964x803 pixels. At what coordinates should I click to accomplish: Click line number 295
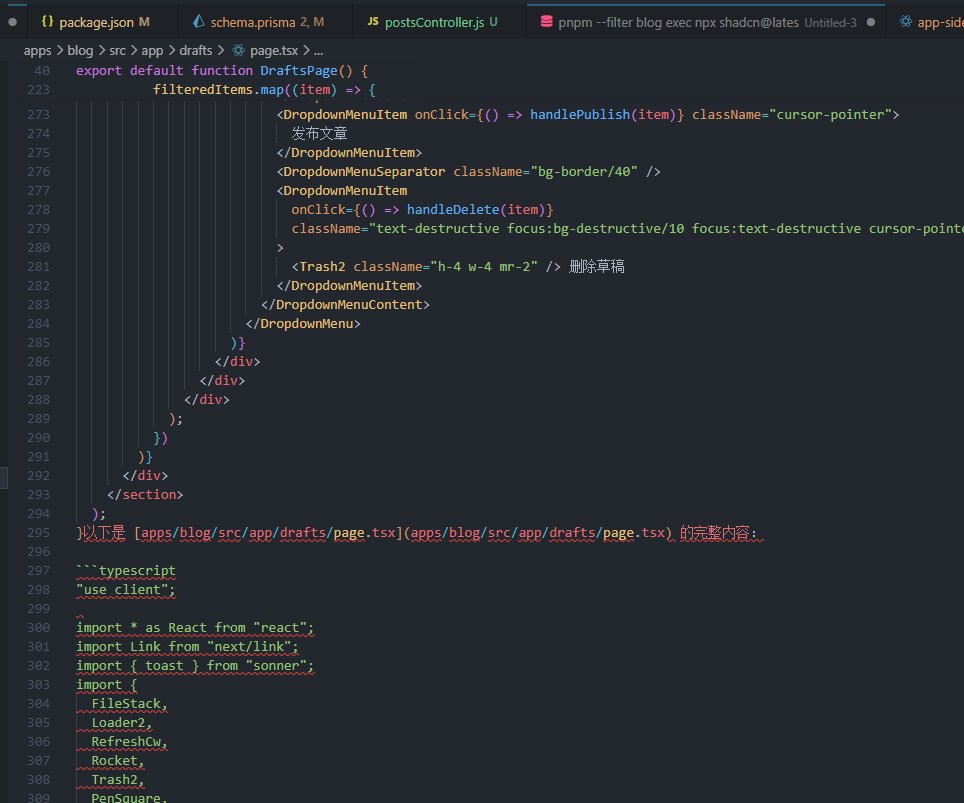pos(38,533)
